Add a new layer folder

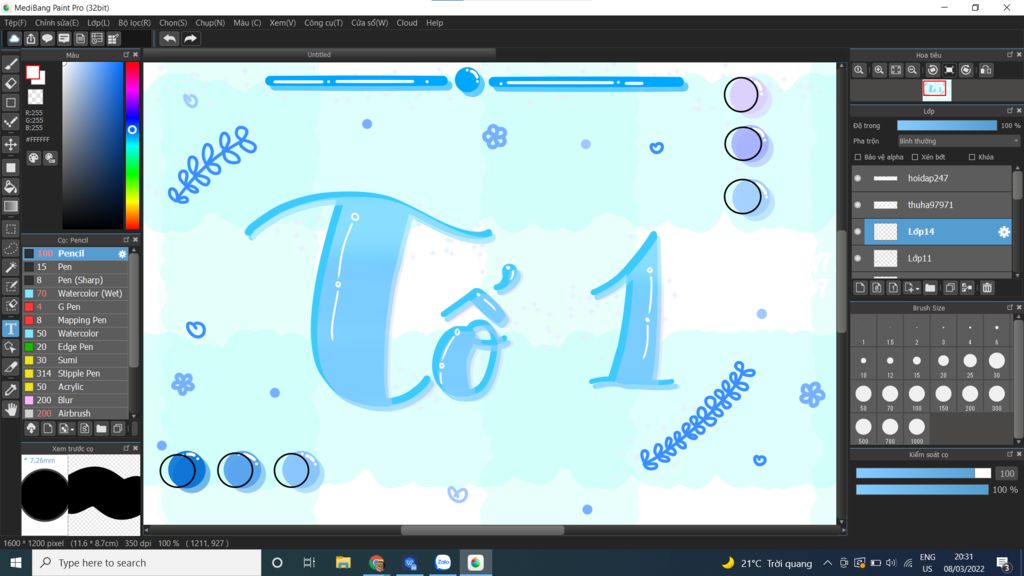(x=930, y=287)
